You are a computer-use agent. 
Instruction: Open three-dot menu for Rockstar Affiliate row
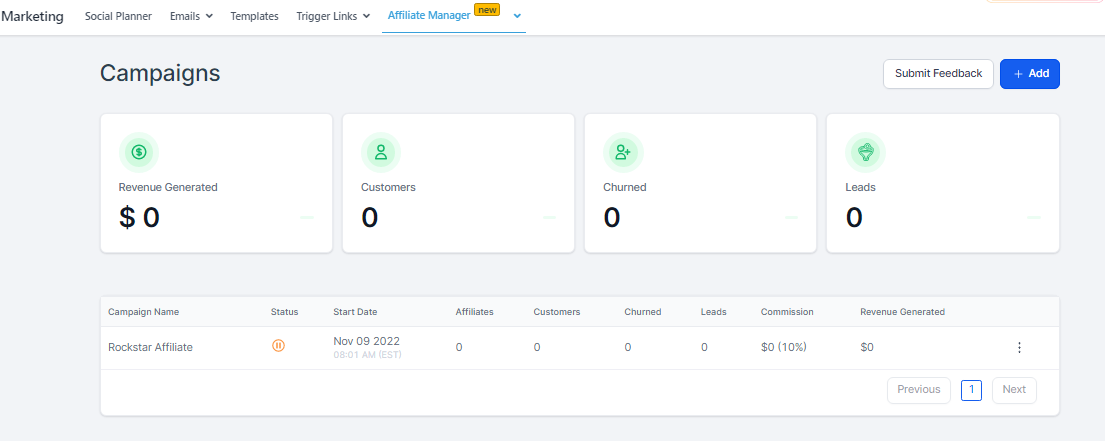pyautogui.click(x=1019, y=347)
